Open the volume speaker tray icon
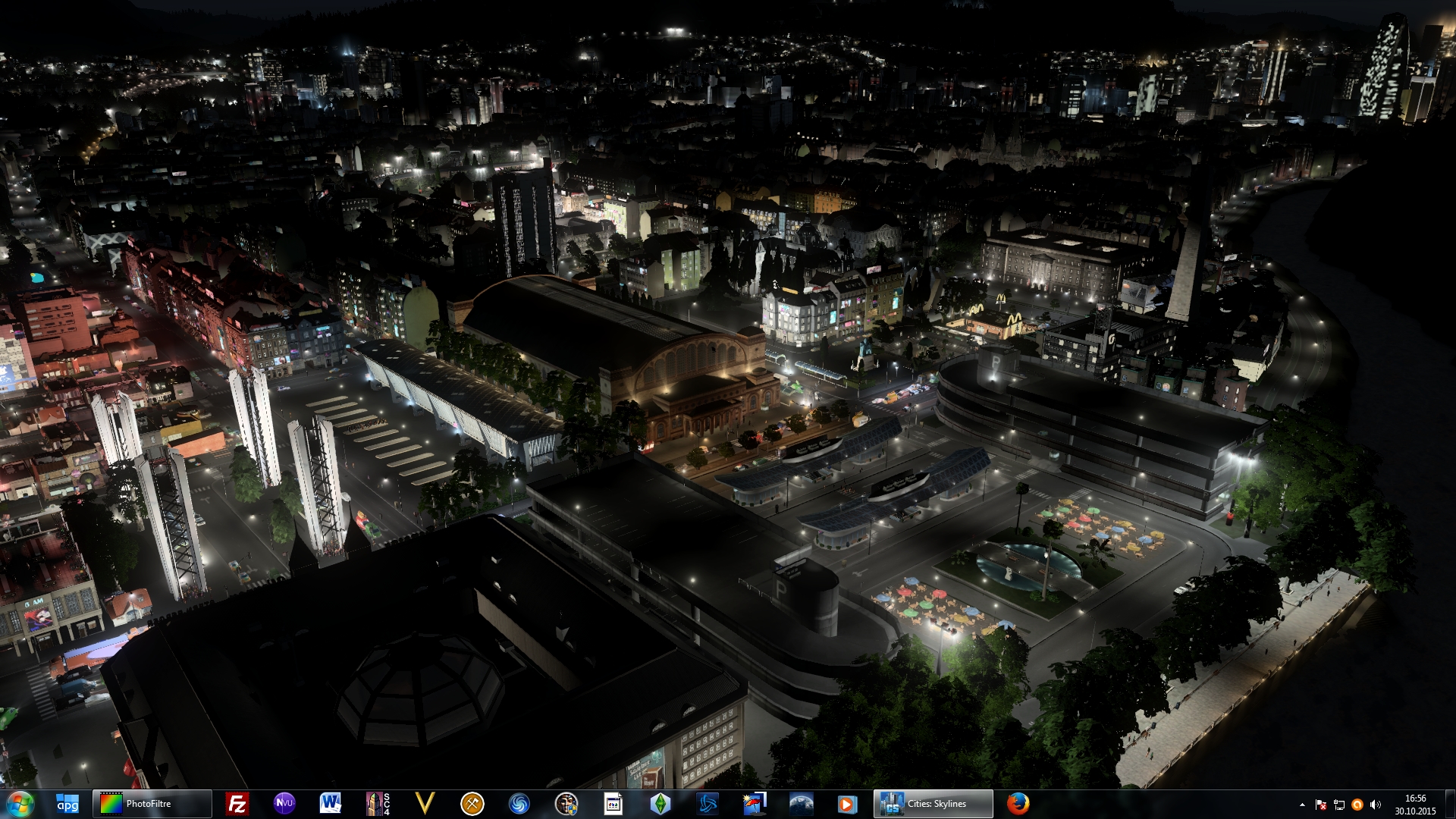Screen dimensions: 1456x819 pyautogui.click(x=1376, y=805)
